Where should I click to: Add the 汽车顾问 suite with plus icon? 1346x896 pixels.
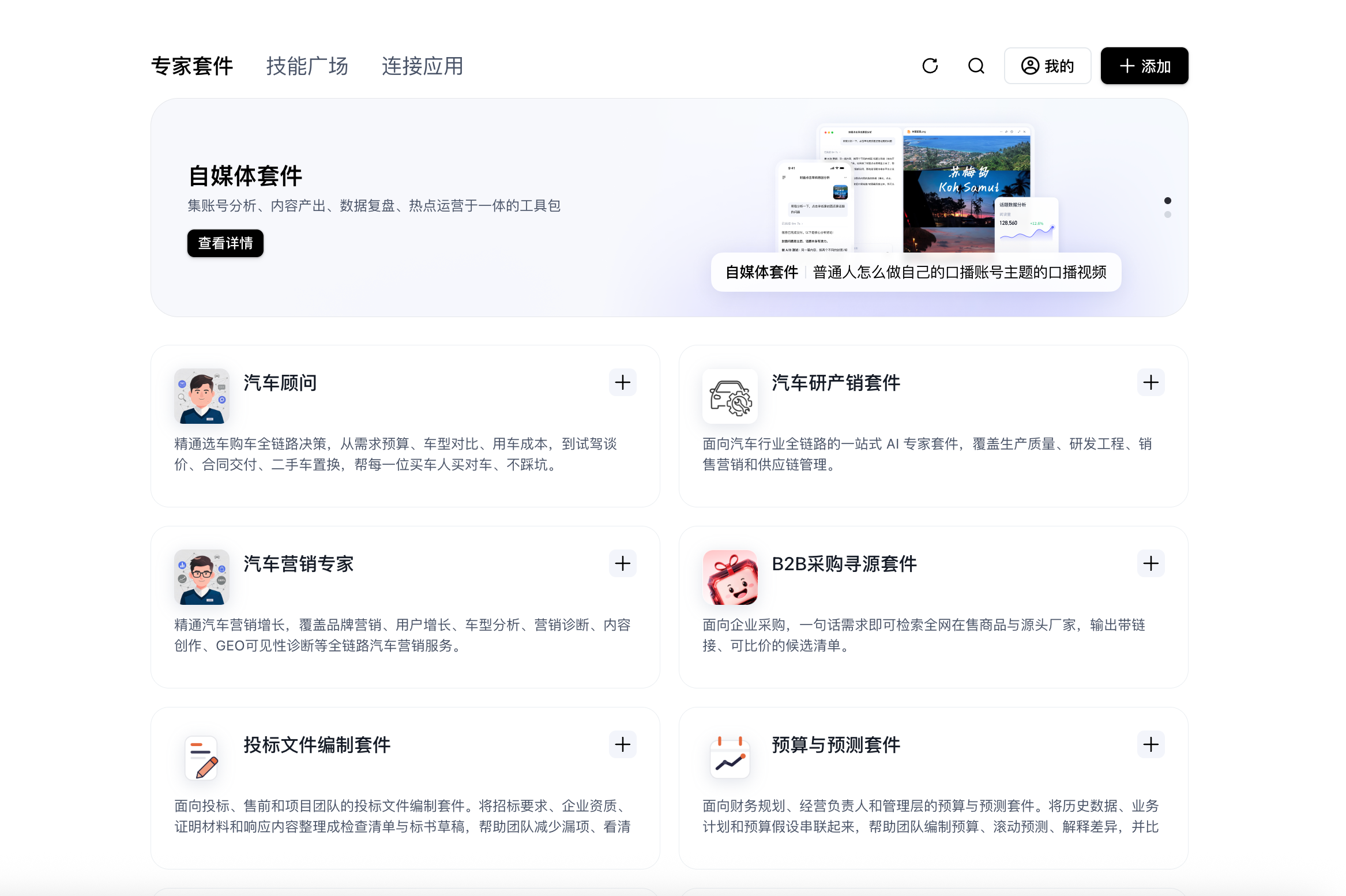pyautogui.click(x=622, y=382)
